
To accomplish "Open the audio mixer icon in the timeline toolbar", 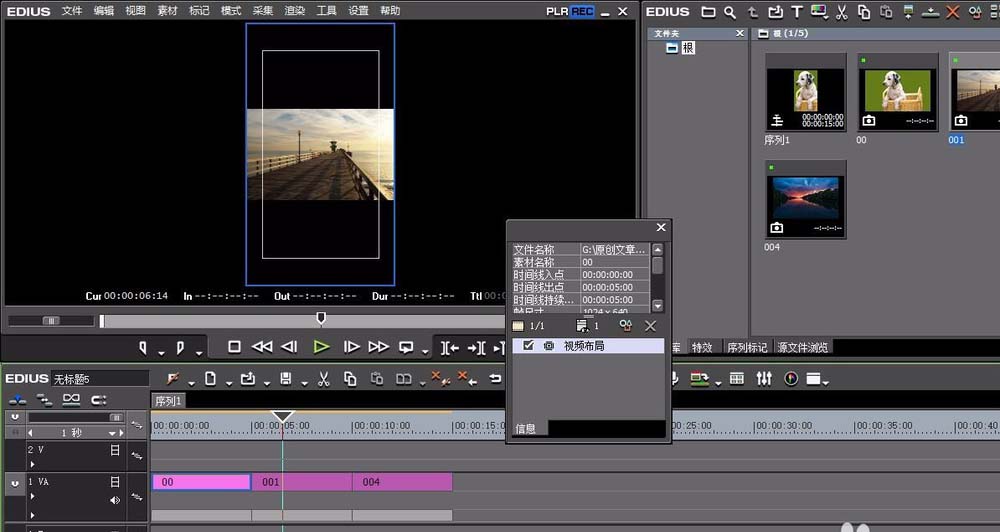I will tap(764, 379).
